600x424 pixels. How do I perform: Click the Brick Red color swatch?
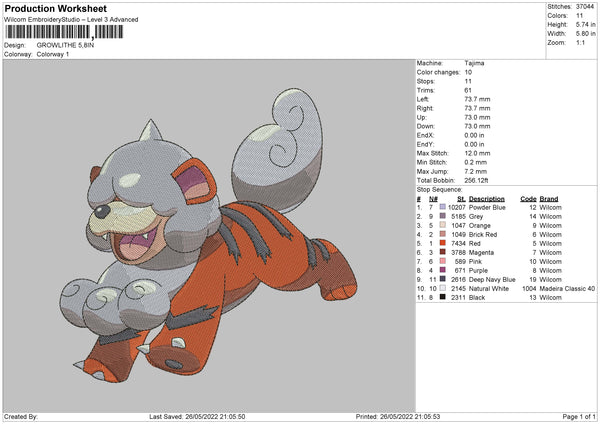(443, 234)
